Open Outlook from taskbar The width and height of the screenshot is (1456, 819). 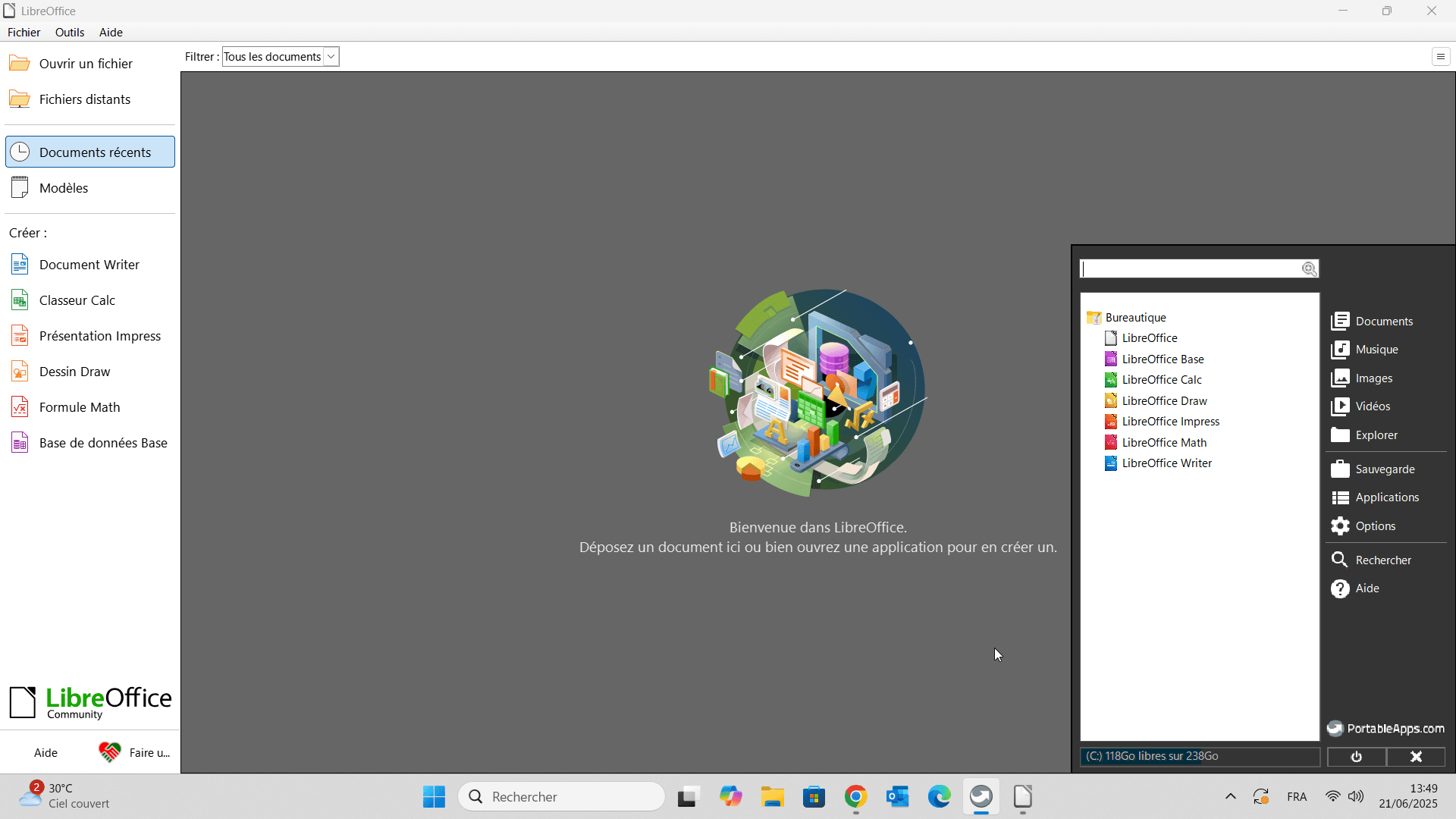[897, 796]
